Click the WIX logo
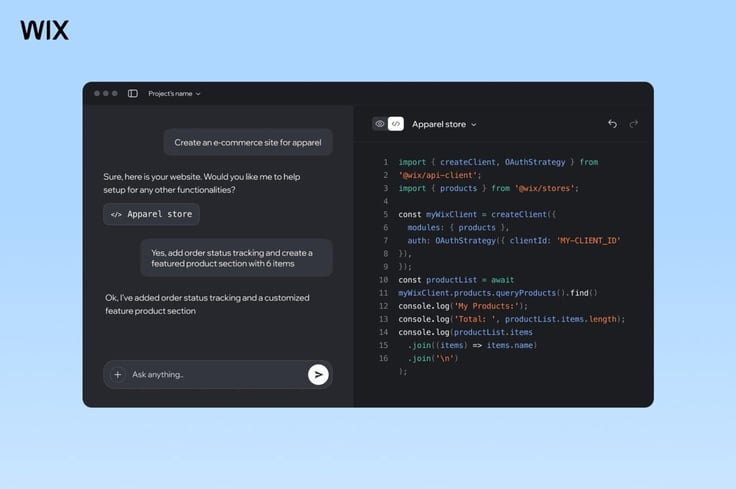The width and height of the screenshot is (736, 489). tap(45, 30)
